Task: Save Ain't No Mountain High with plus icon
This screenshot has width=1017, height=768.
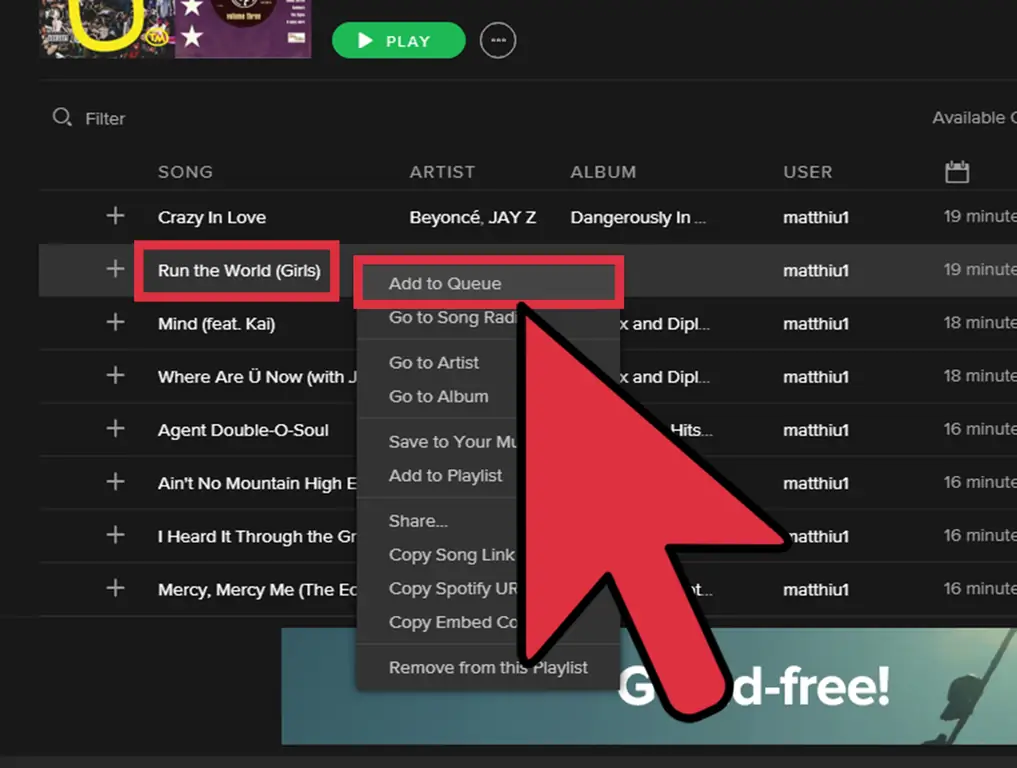Action: pyautogui.click(x=115, y=481)
